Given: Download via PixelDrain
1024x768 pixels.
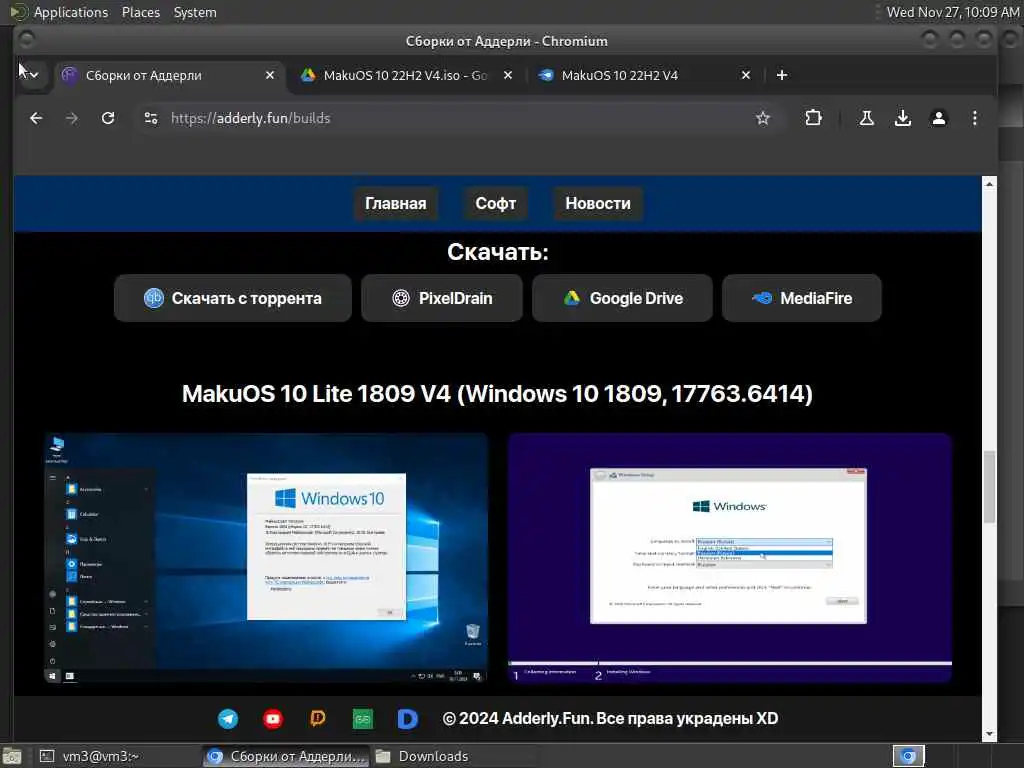Looking at the screenshot, I should pyautogui.click(x=442, y=298).
